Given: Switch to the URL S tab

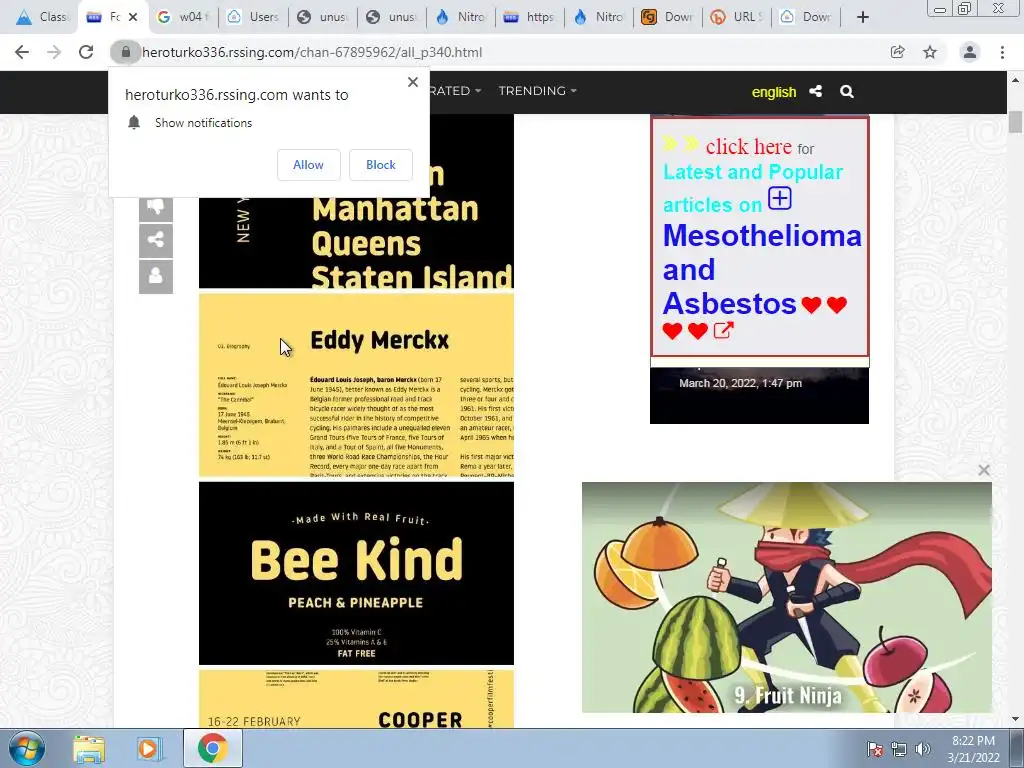Looking at the screenshot, I should tap(736, 17).
